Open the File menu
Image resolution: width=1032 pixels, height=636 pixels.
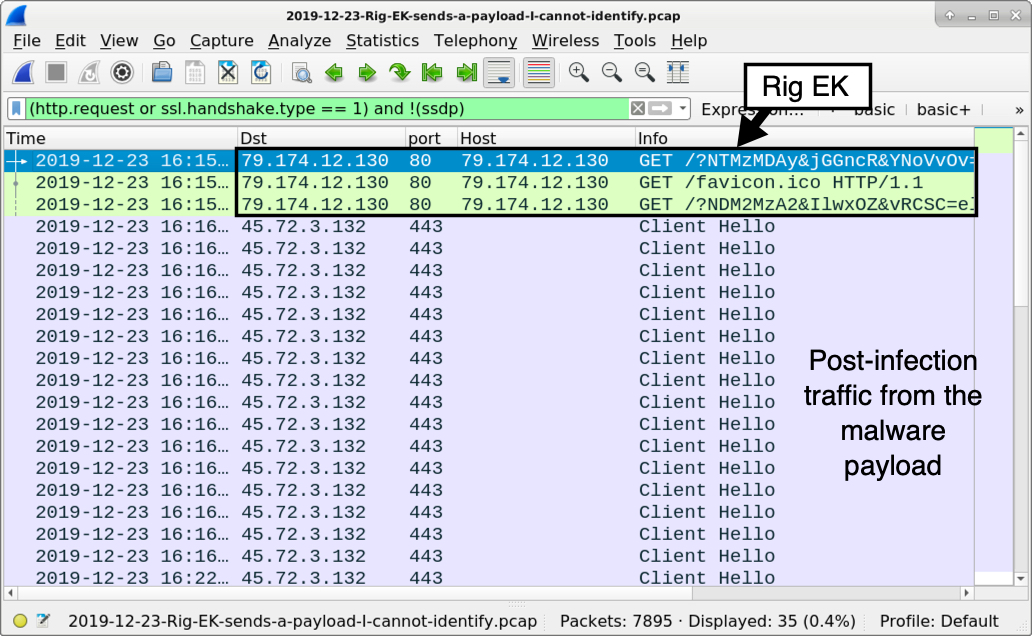click(27, 41)
